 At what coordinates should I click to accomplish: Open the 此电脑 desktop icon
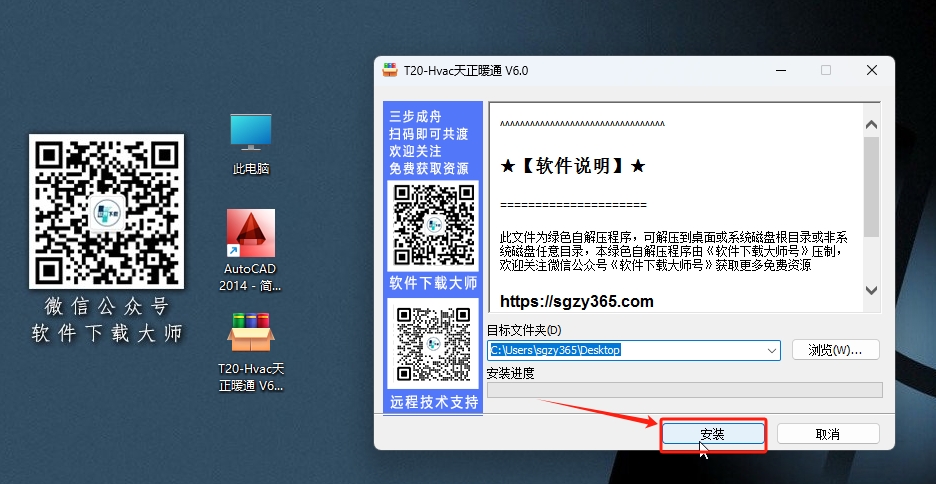click(251, 144)
